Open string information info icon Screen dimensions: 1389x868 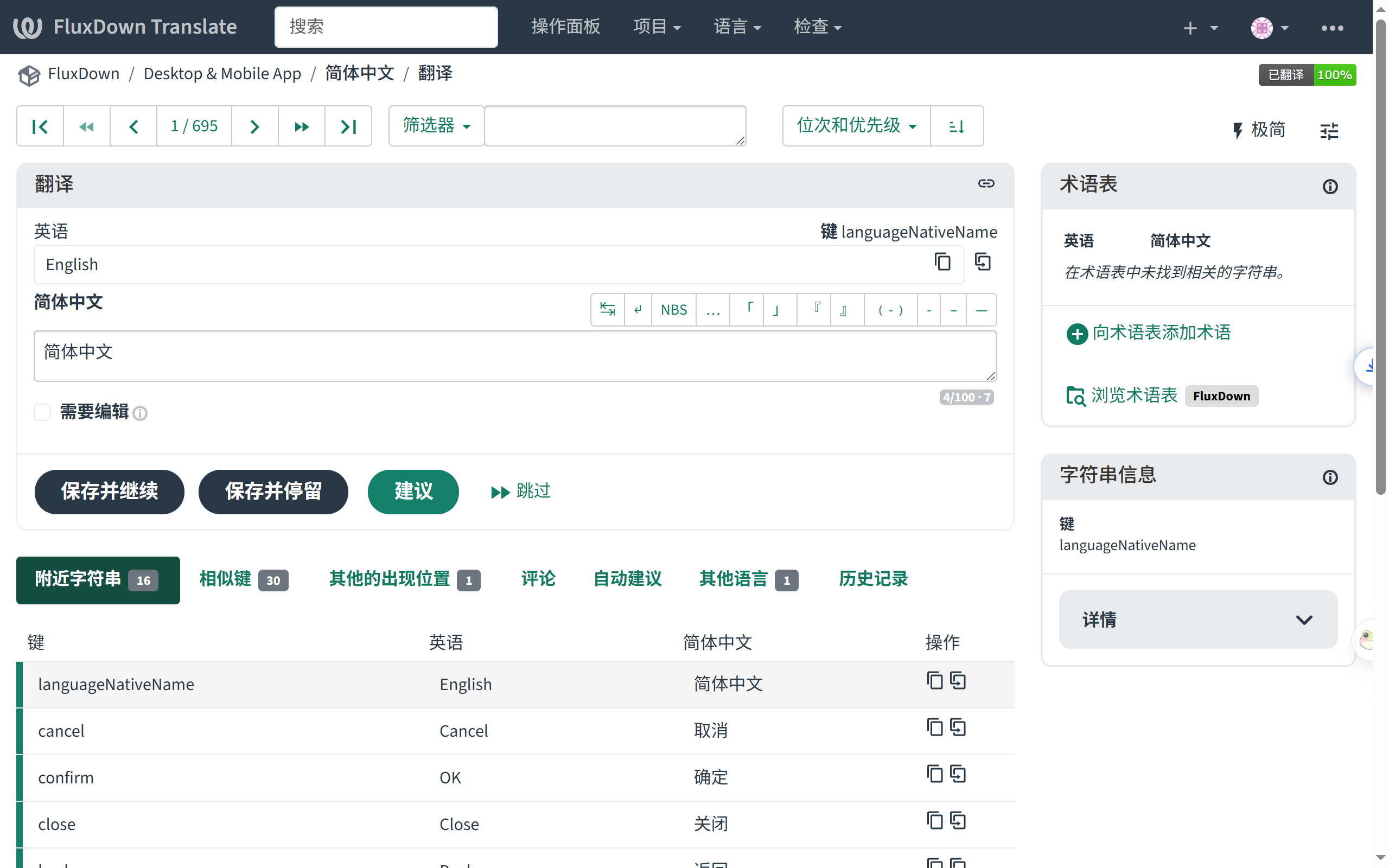1330,477
